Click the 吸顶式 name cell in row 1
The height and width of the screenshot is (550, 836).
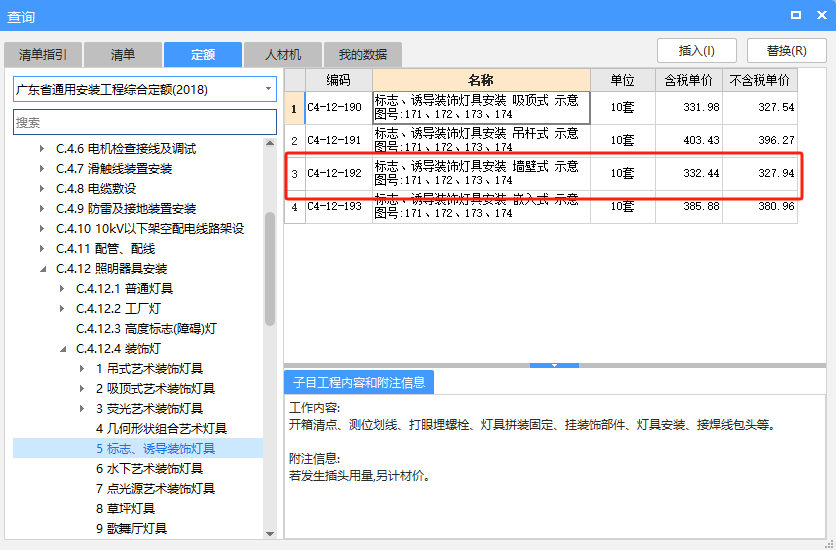(481, 108)
